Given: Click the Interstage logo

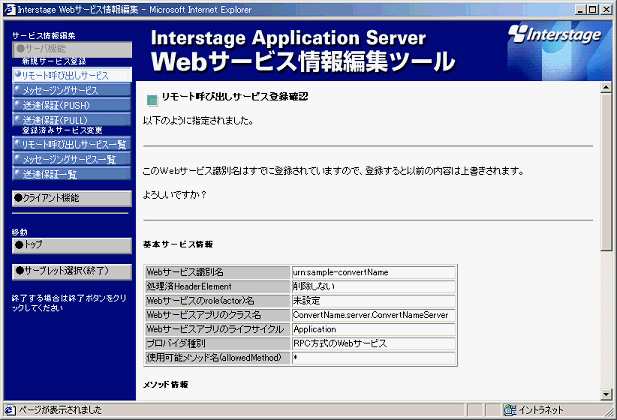Looking at the screenshot, I should [x=555, y=35].
